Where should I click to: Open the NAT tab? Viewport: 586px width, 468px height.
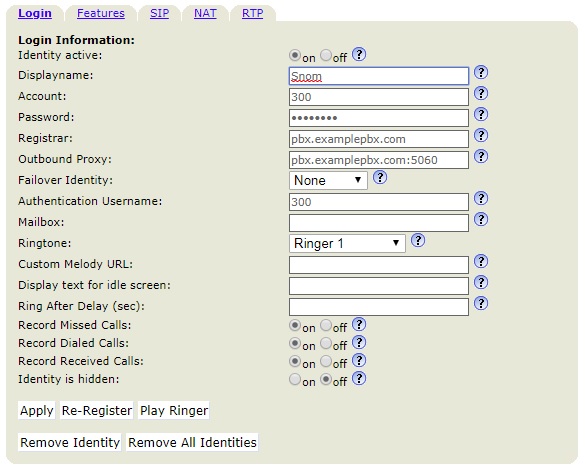point(205,13)
